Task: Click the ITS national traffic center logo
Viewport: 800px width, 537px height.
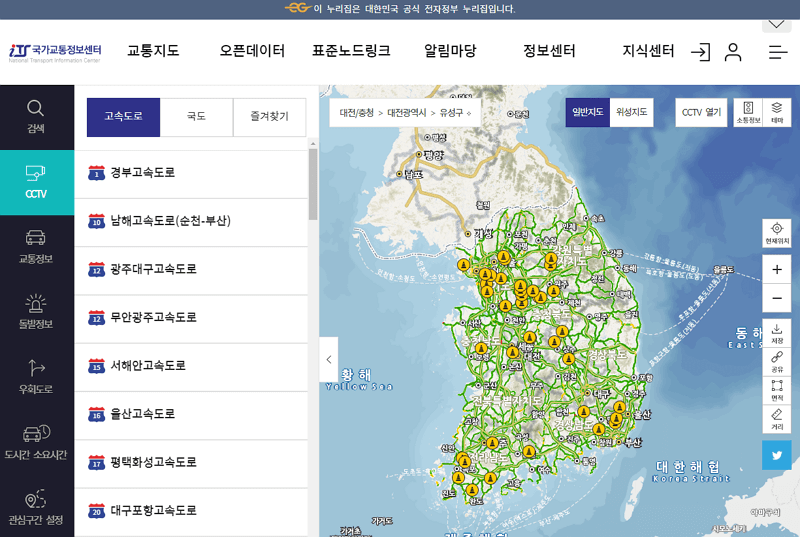Action: pos(55,53)
